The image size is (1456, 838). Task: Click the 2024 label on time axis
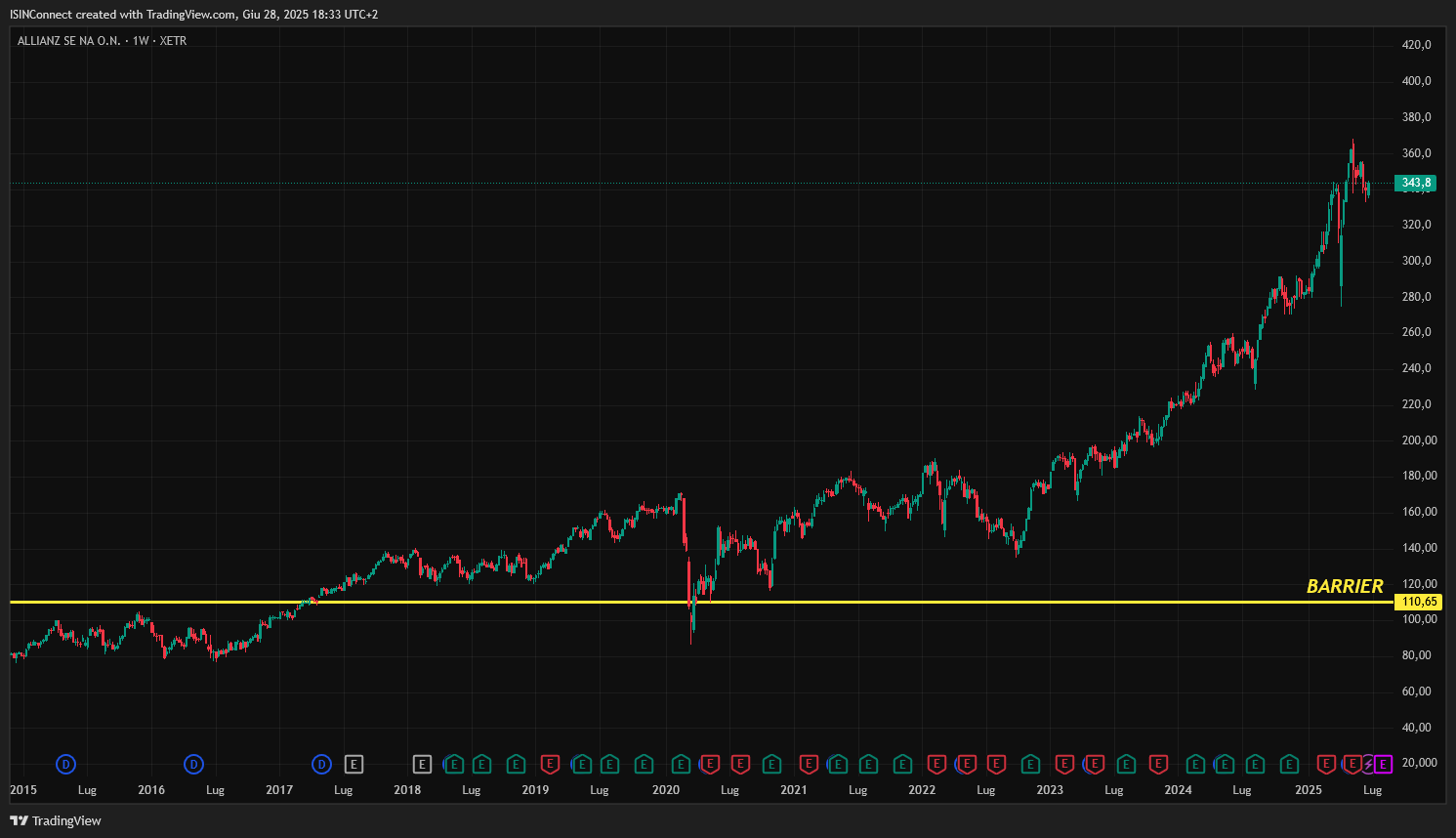point(1178,790)
